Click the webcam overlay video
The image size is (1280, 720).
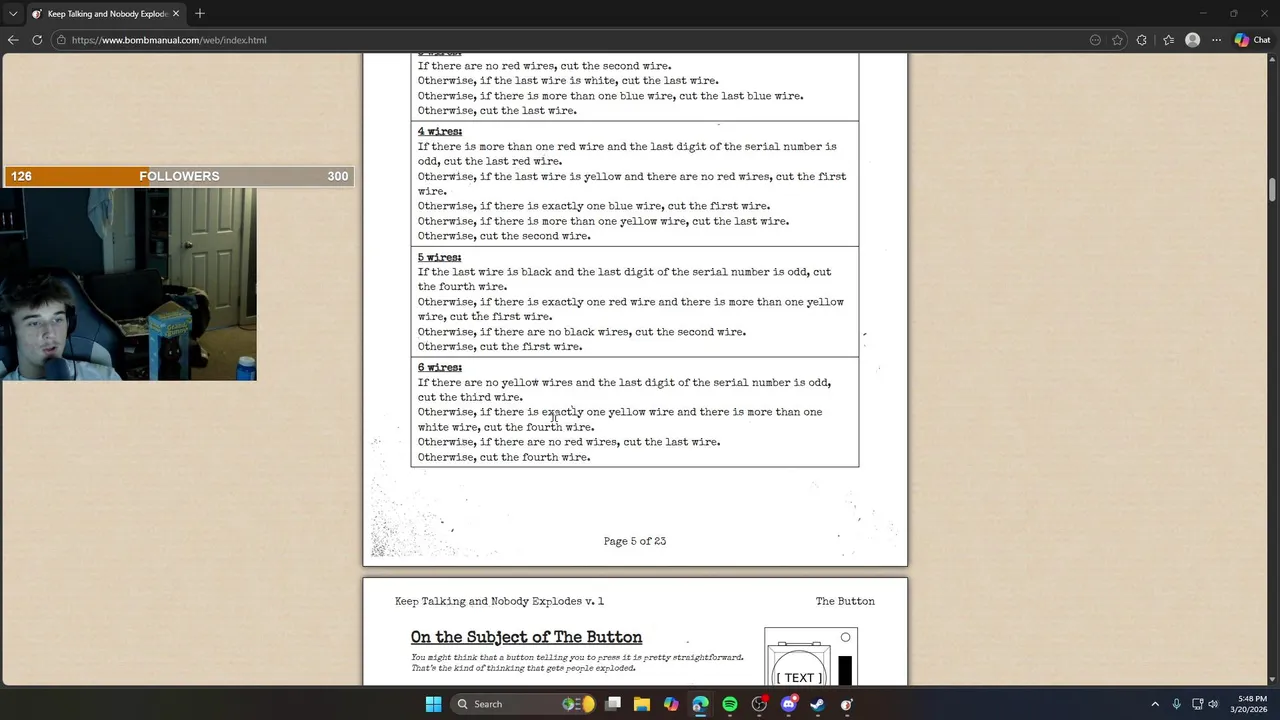click(x=128, y=284)
